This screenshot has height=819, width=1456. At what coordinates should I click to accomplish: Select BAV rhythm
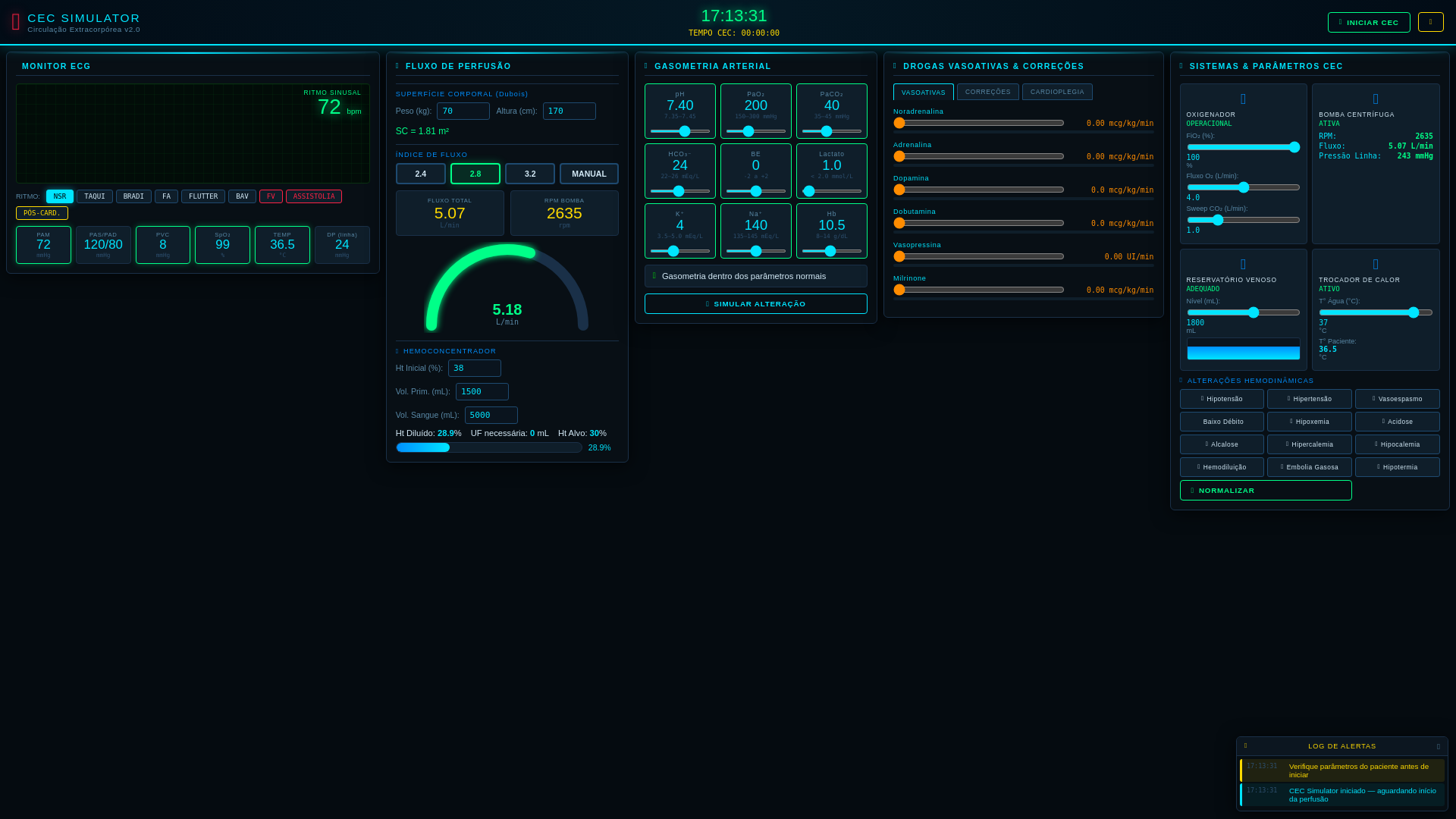tap(242, 196)
